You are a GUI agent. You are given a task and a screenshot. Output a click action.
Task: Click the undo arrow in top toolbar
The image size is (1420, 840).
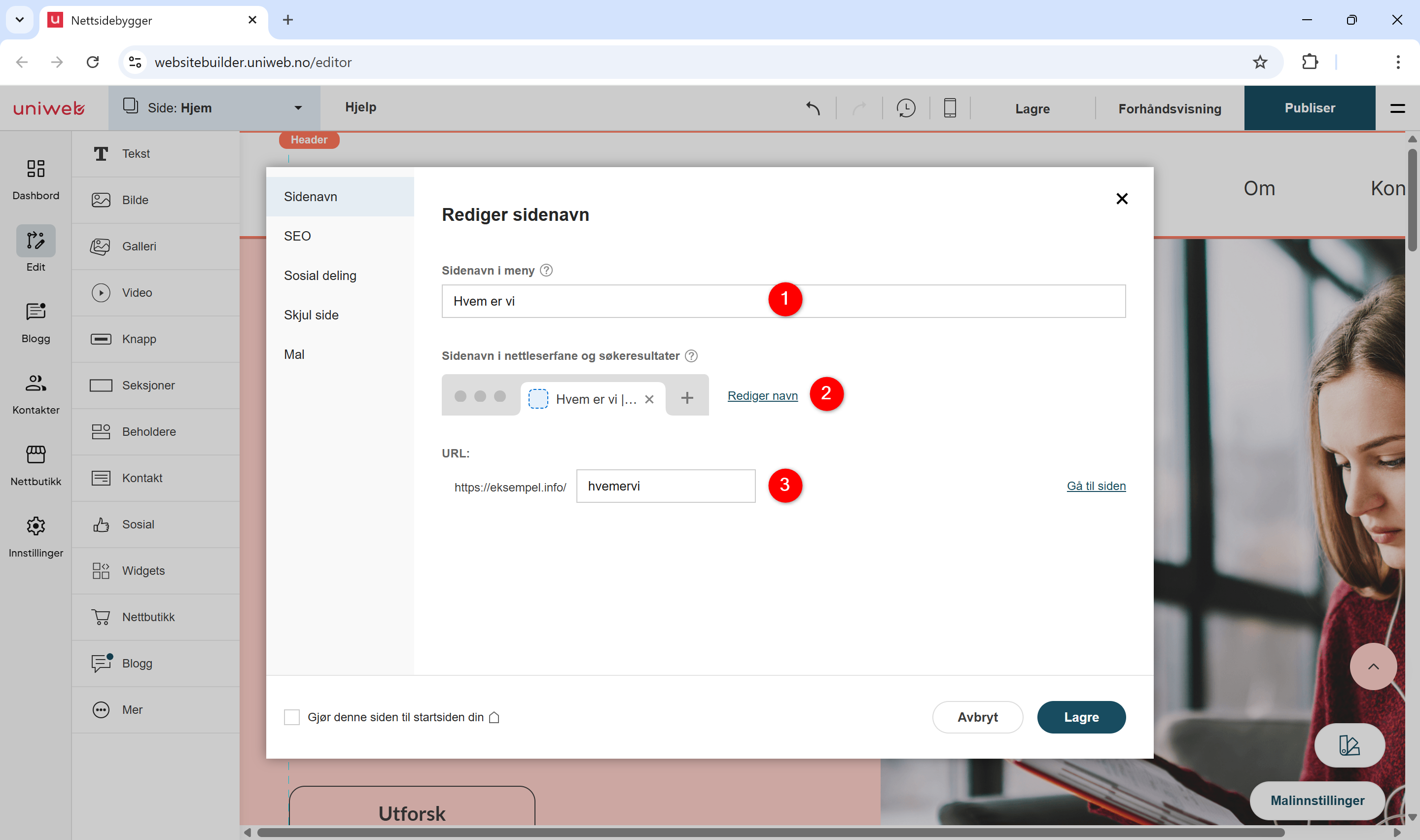(813, 108)
